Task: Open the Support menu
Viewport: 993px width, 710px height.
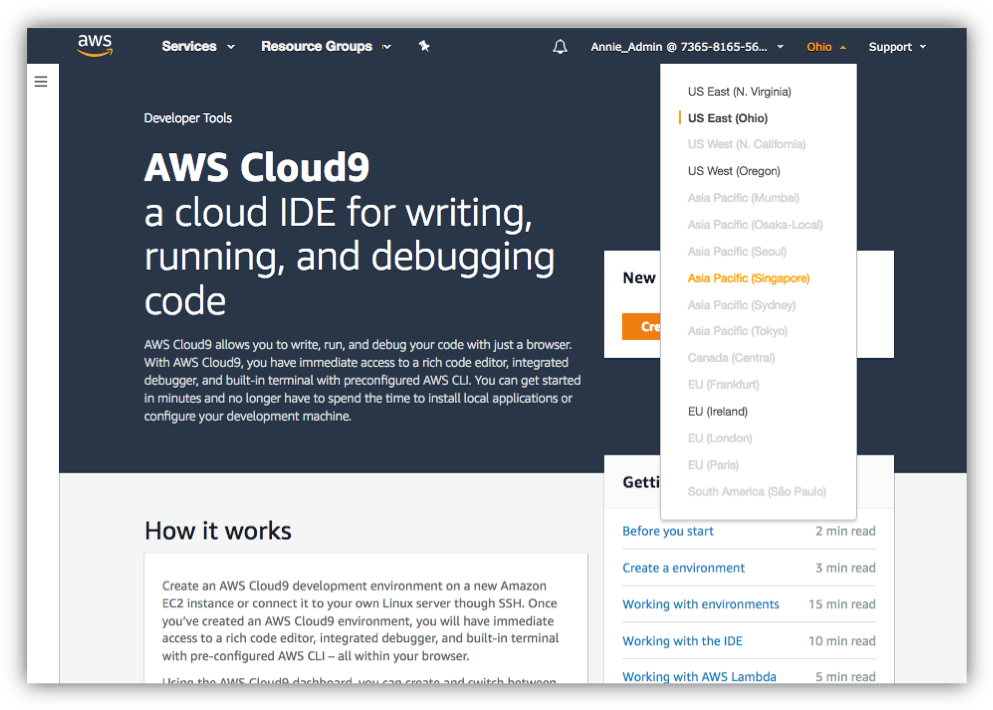Action: pyautogui.click(x=897, y=47)
